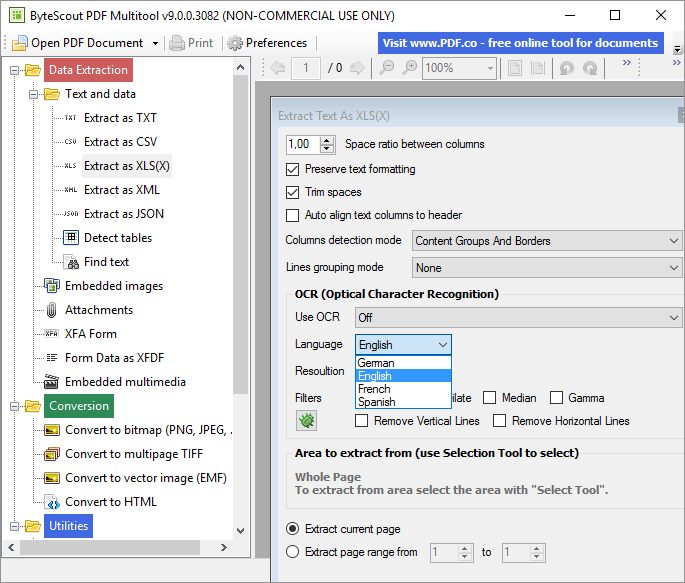This screenshot has width=685, height=583.
Task: Collapse the Text and data tree node
Action: pos(34,94)
